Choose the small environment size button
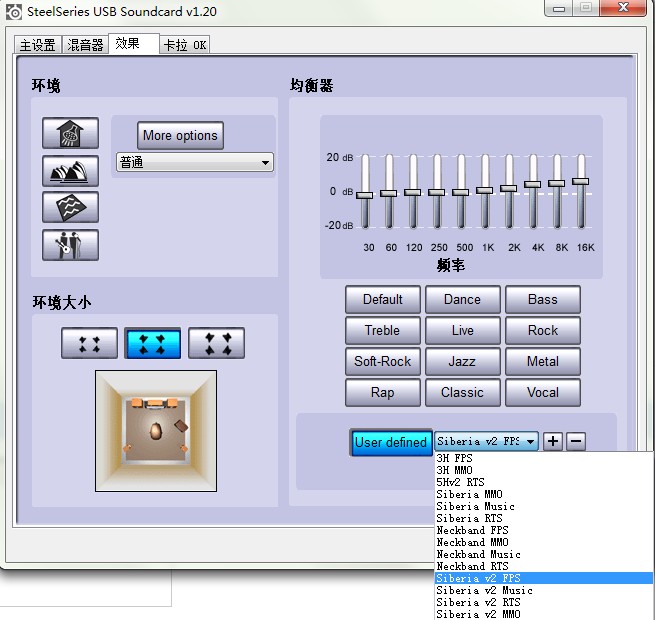The width and height of the screenshot is (655, 620). point(89,343)
